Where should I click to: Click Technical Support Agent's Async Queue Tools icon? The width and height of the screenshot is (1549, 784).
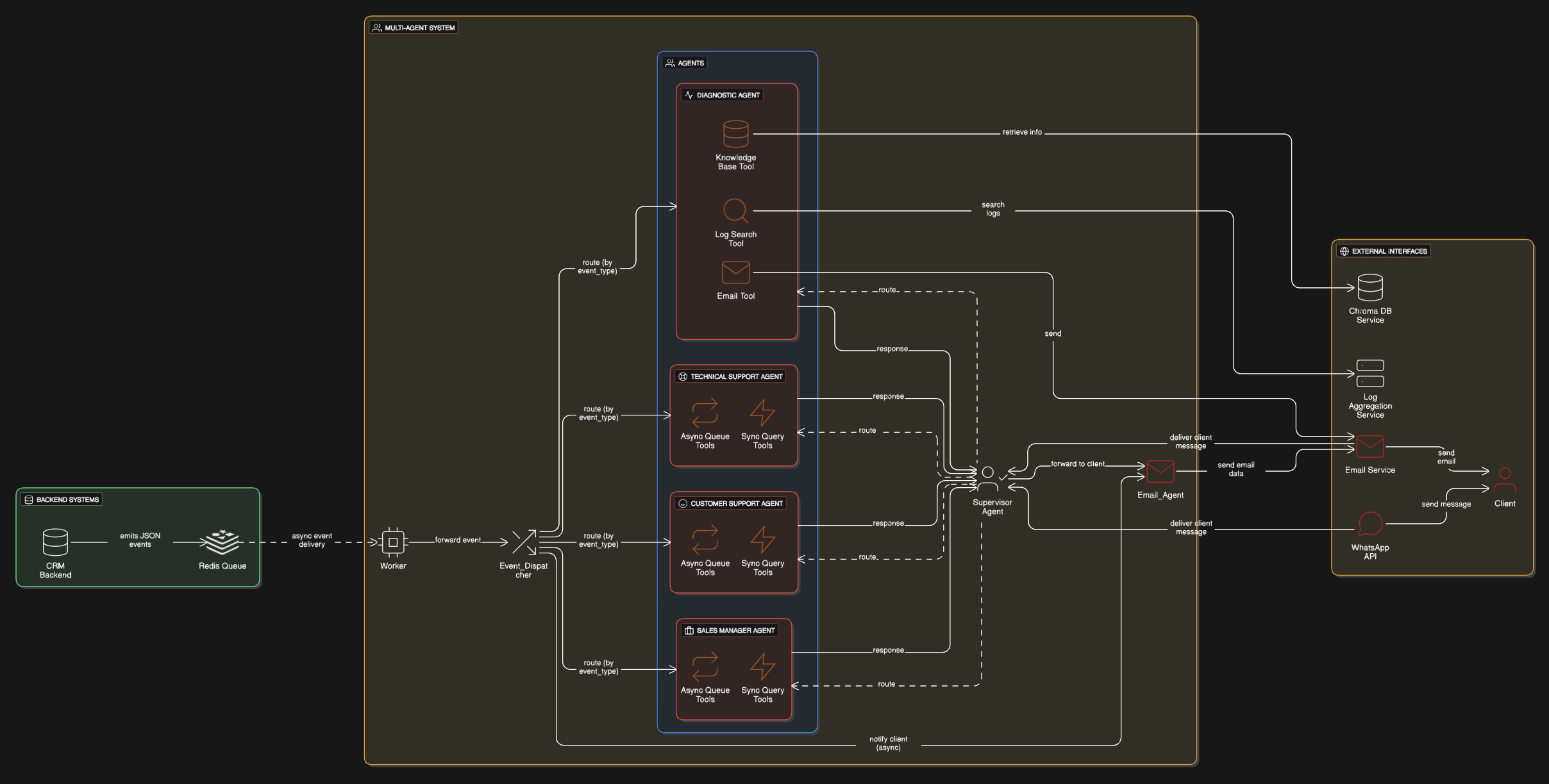pos(705,413)
